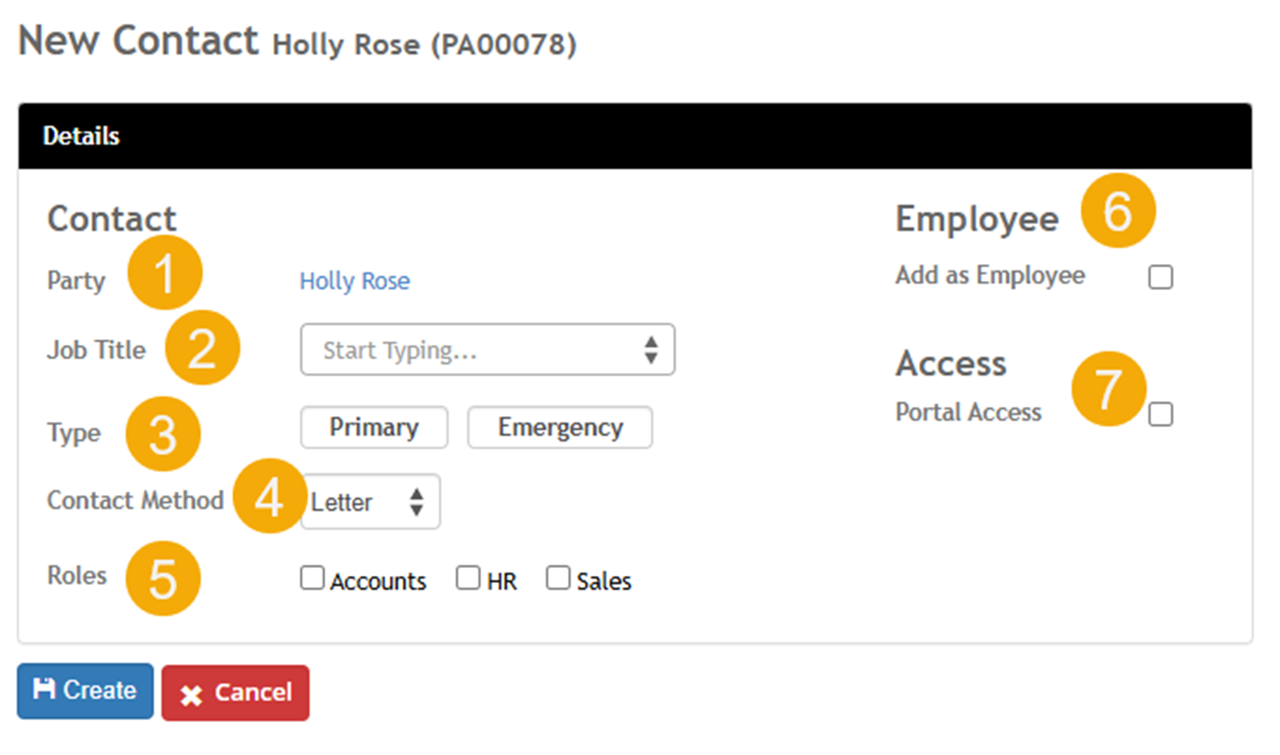Click the PA00078 party reference text
Image resolution: width=1280 pixels, height=755 pixels.
(504, 46)
